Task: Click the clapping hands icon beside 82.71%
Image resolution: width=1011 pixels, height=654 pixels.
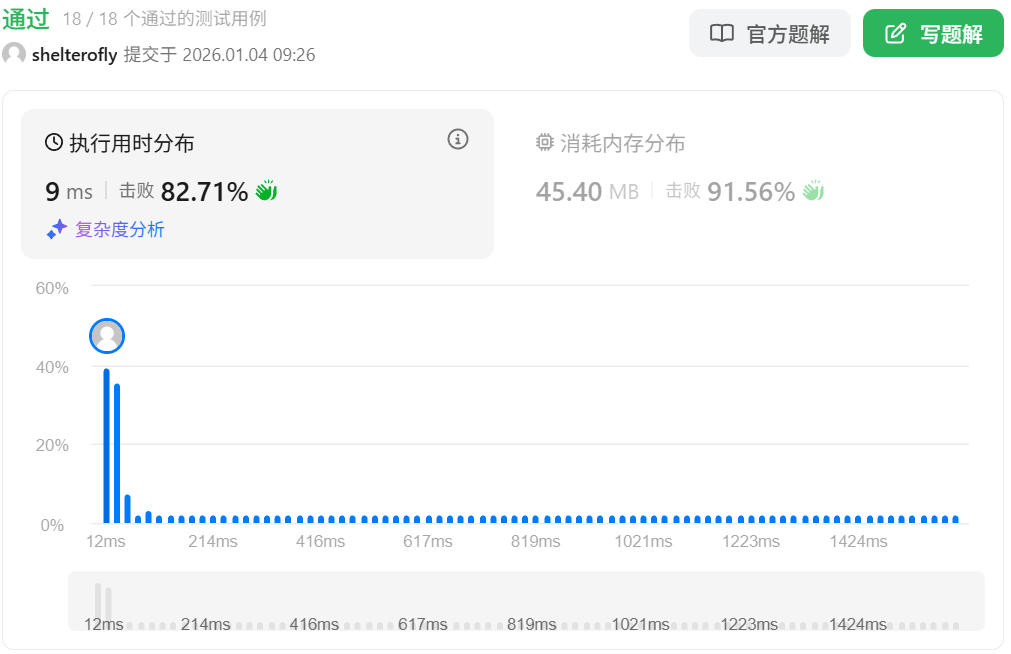Action: click(x=266, y=191)
